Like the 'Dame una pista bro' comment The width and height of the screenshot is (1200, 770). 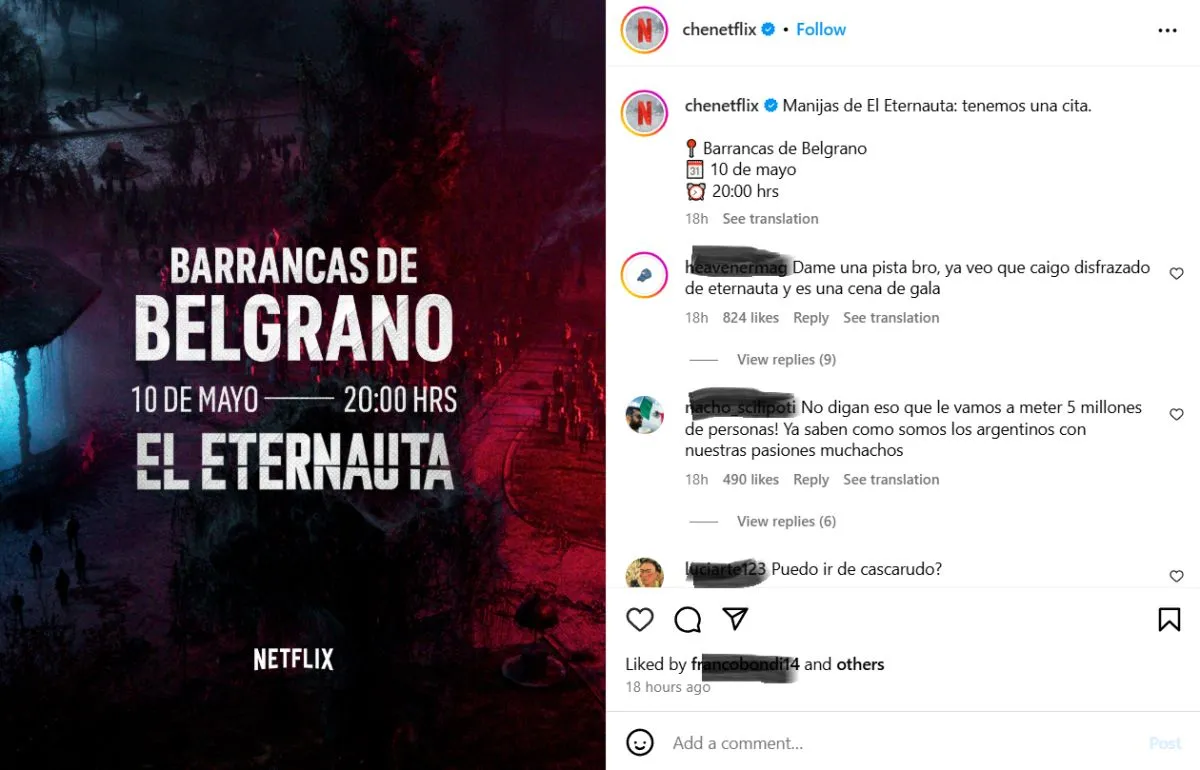click(1176, 274)
